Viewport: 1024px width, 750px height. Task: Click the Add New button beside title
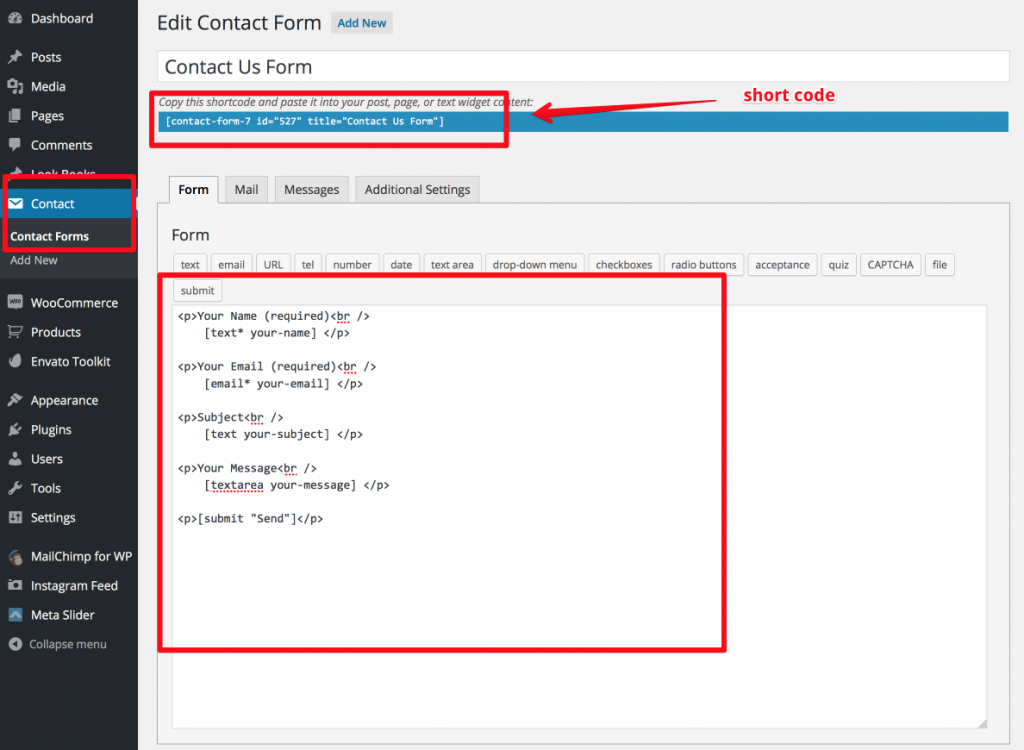pyautogui.click(x=361, y=23)
